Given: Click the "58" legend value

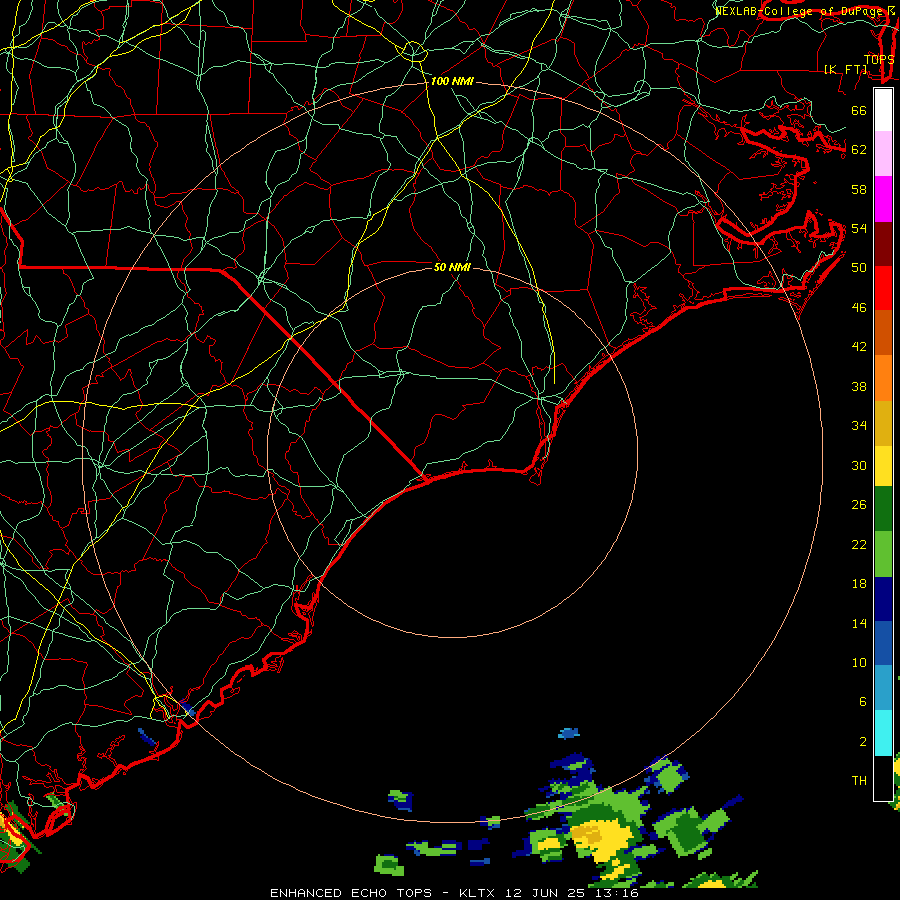Looking at the screenshot, I should click(859, 189).
